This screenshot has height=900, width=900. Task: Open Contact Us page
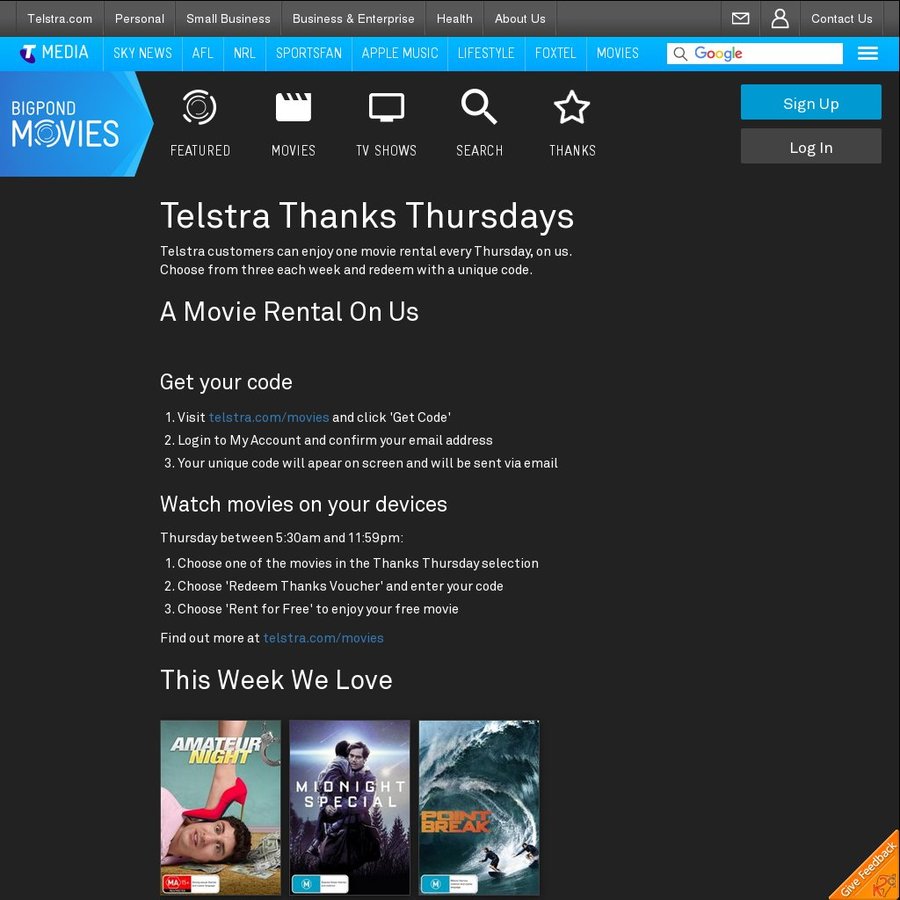point(841,18)
